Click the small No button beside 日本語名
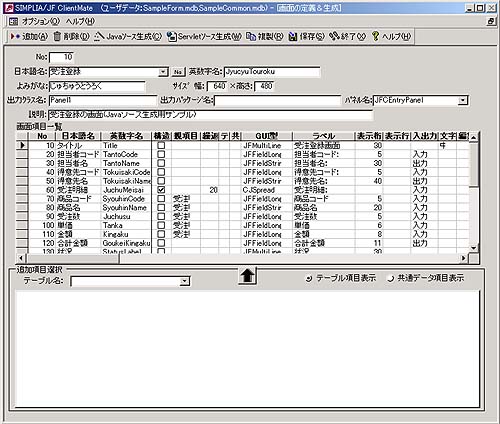This screenshot has width=500, height=424. point(178,72)
